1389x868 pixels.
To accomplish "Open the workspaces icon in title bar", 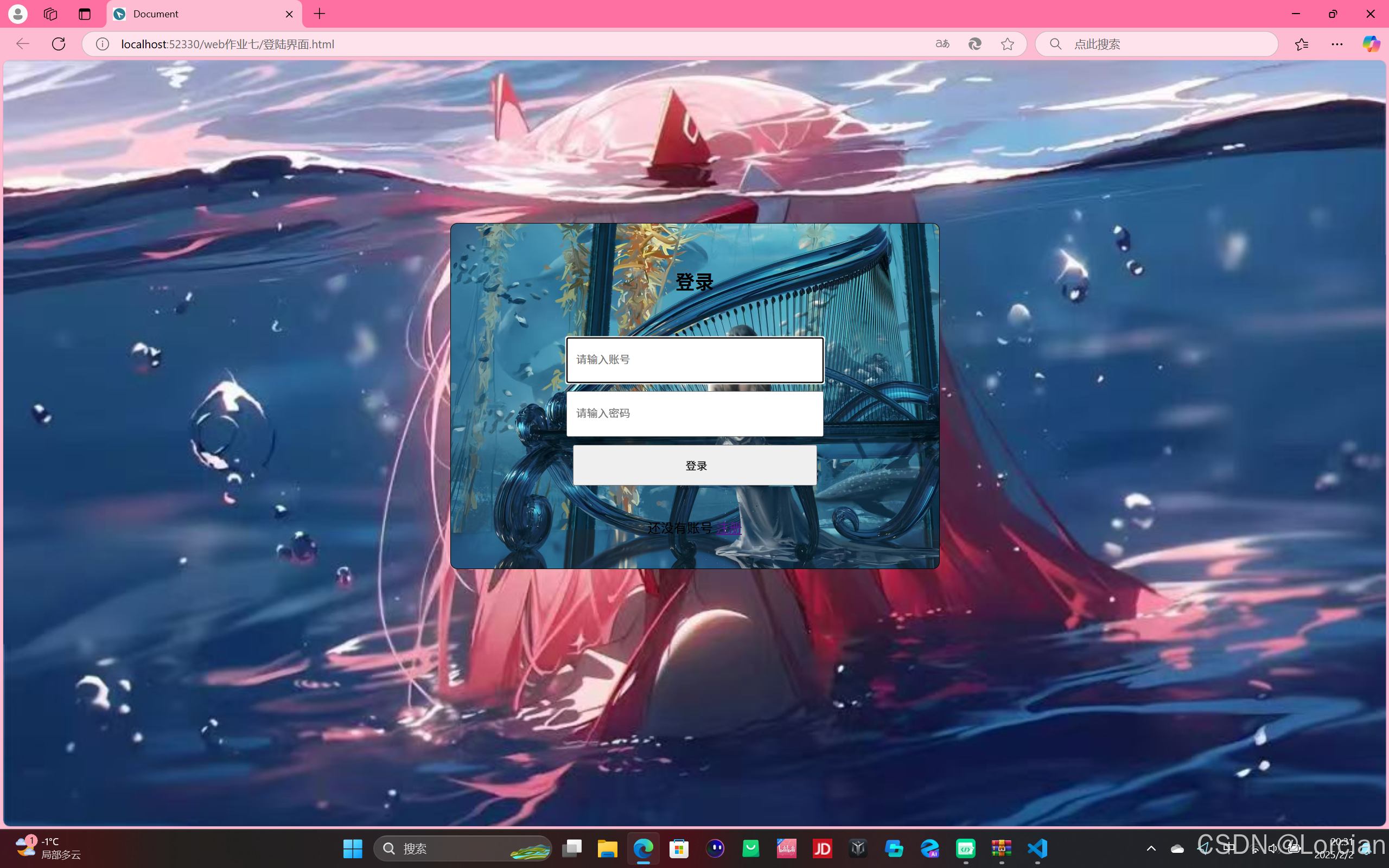I will point(50,14).
